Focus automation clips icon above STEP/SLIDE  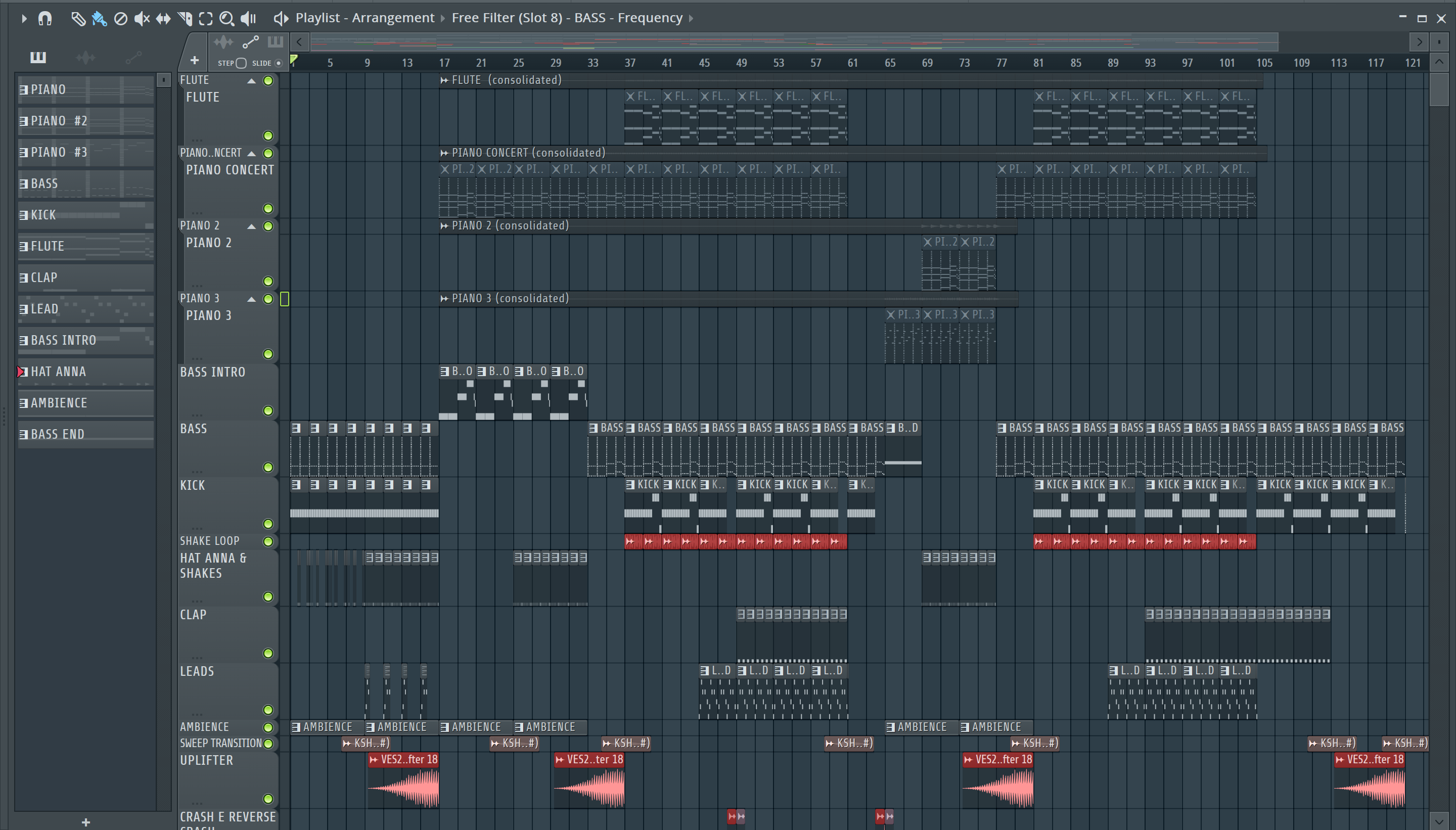point(250,41)
